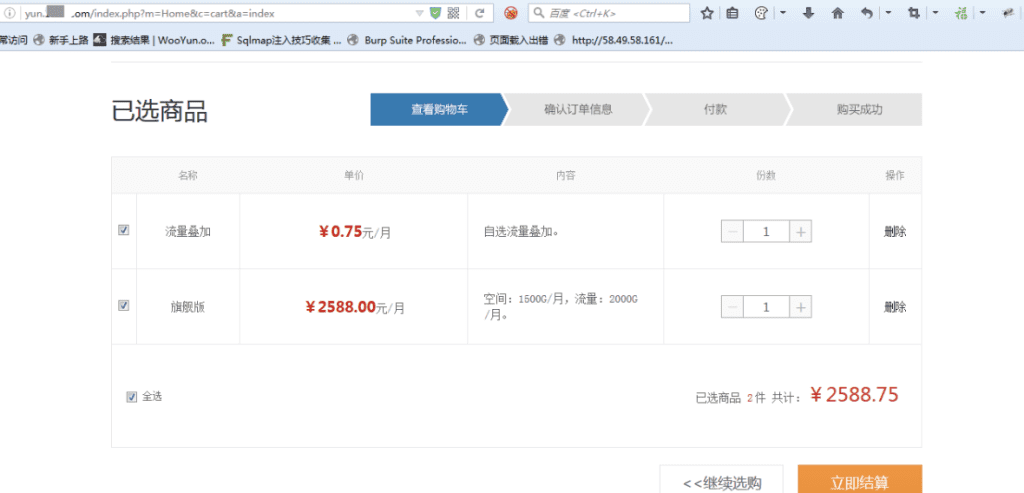The width and height of the screenshot is (1024, 493).
Task: Select the 查看购物车 step tab
Action: [438, 110]
